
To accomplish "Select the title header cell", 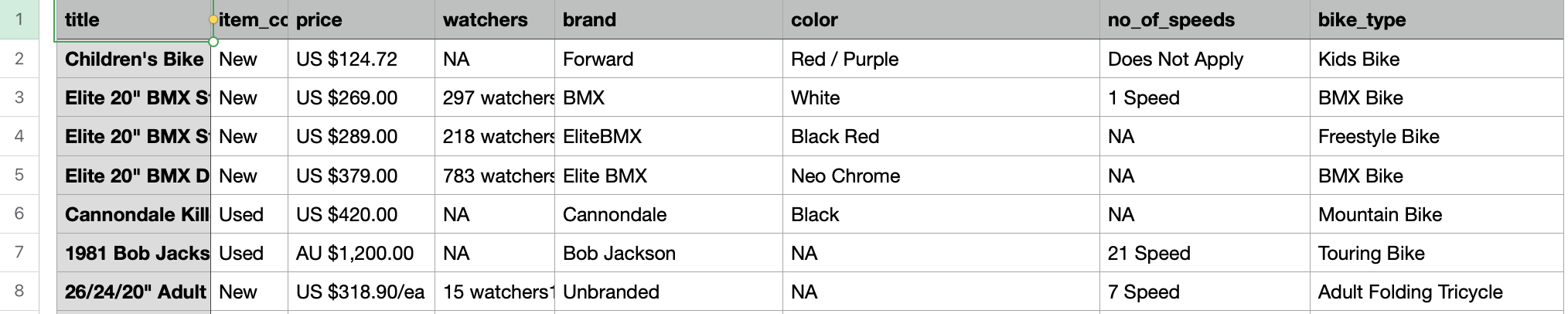I will [133, 20].
